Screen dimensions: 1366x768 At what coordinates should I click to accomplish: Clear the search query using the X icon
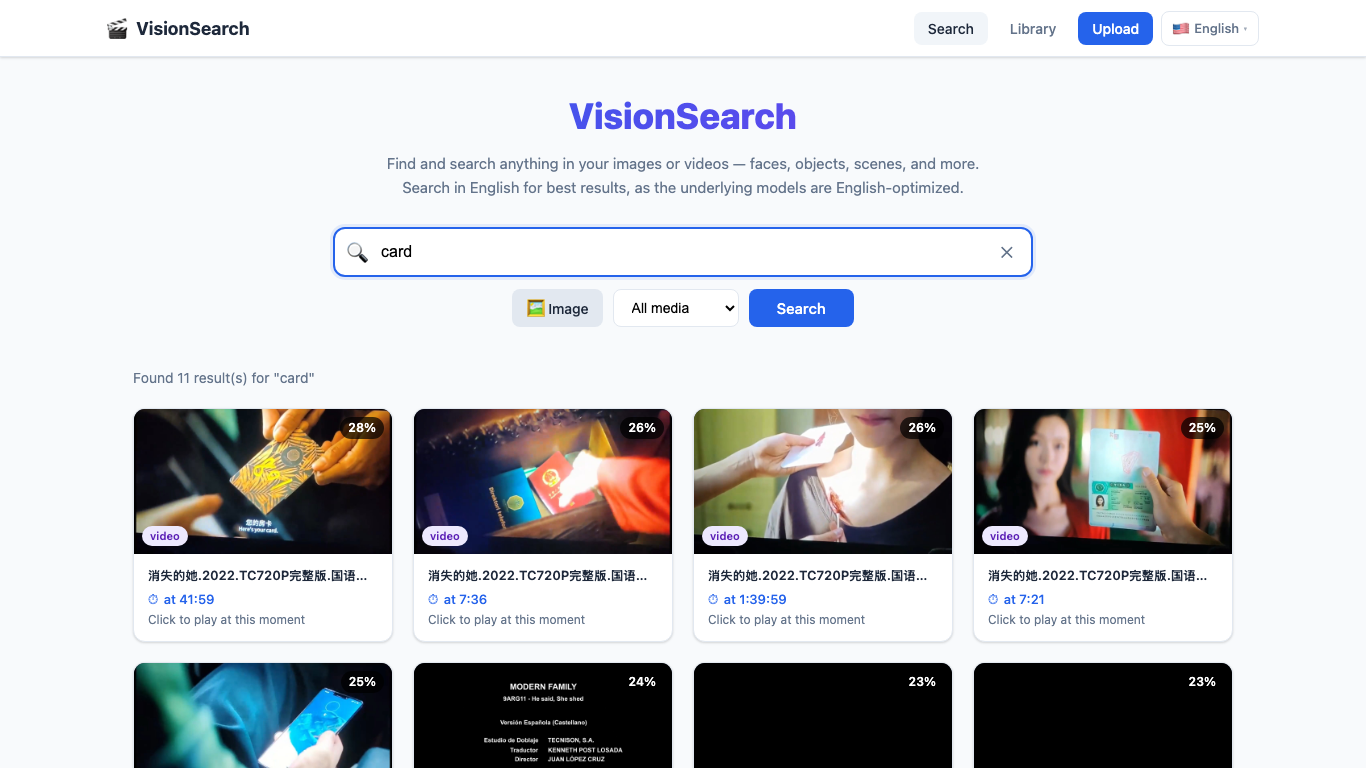[x=1007, y=252]
